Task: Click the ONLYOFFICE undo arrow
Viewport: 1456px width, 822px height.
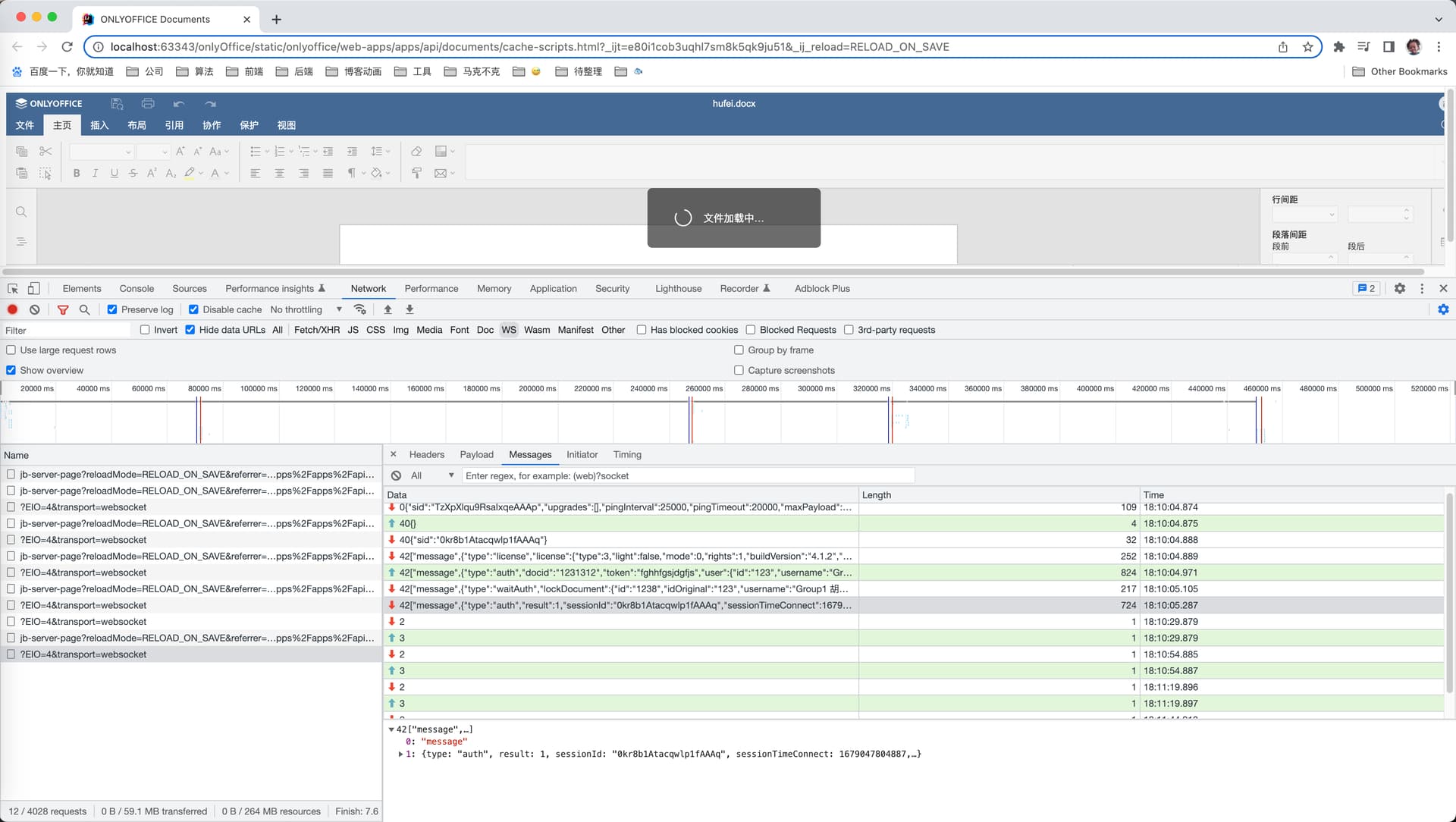Action: (x=179, y=104)
